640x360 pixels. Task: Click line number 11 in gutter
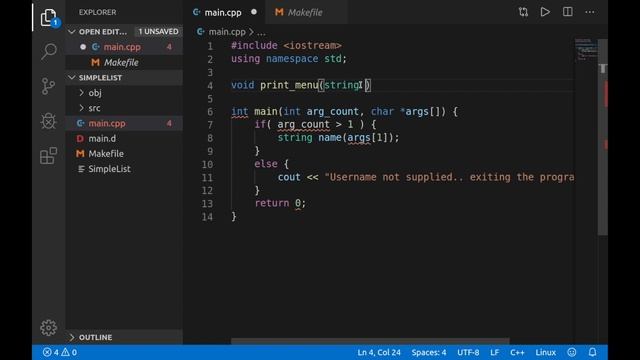pos(207,178)
